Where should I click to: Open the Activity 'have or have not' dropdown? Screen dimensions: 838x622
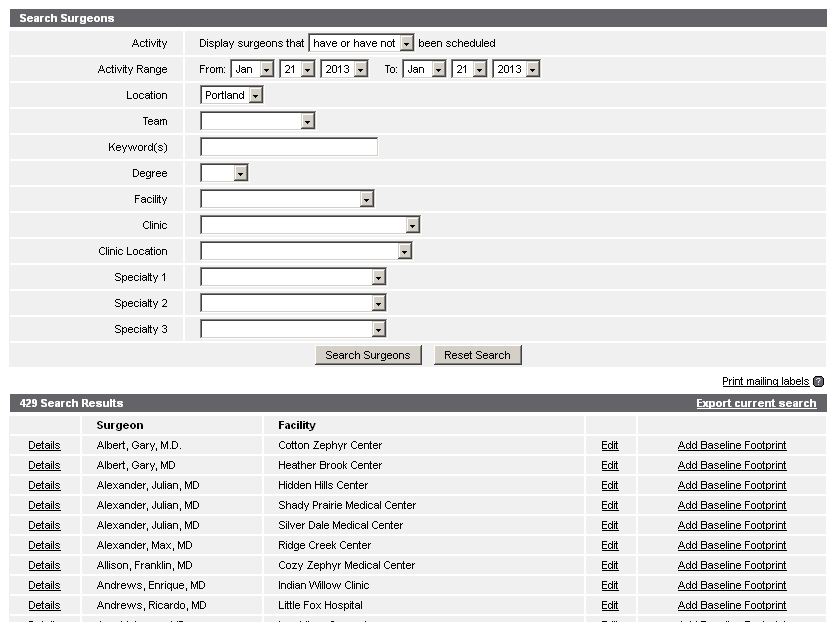pos(361,43)
